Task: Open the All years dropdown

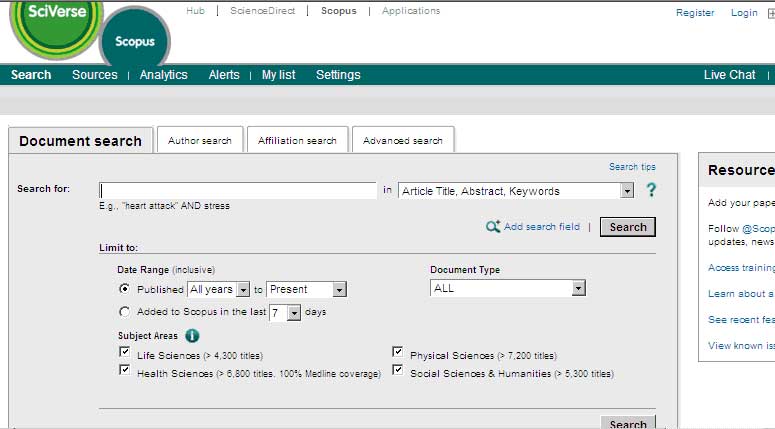Action: (218, 289)
